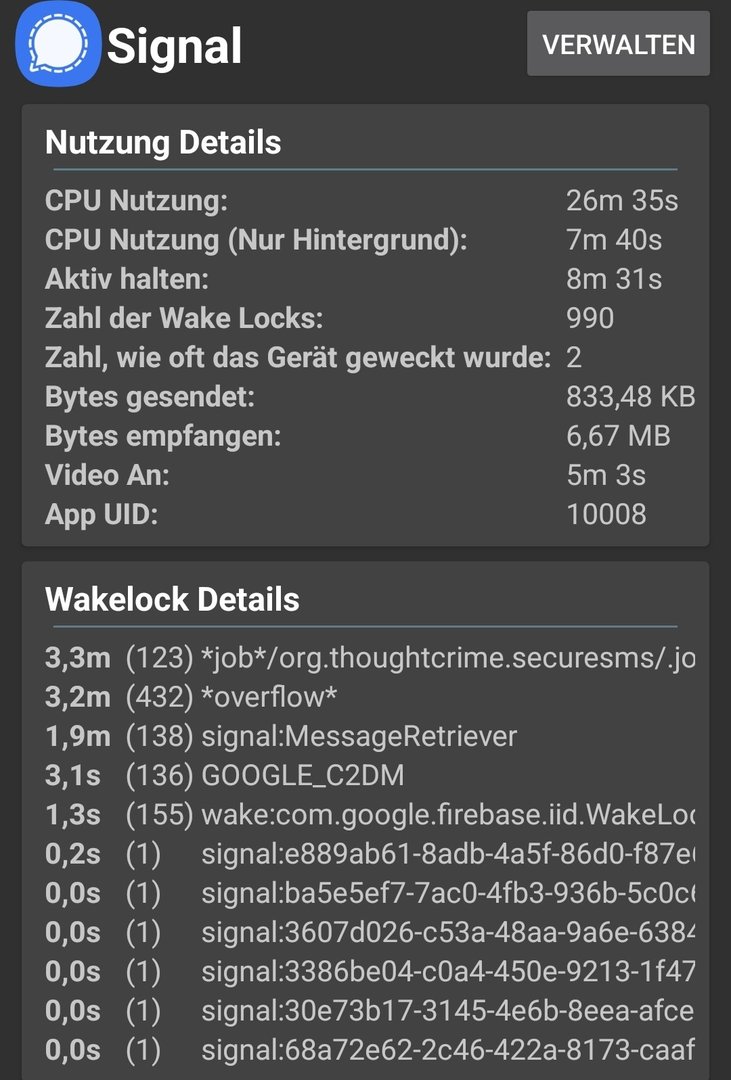Tap the Aktiv halten entry
This screenshot has width=731, height=1080.
(364, 279)
